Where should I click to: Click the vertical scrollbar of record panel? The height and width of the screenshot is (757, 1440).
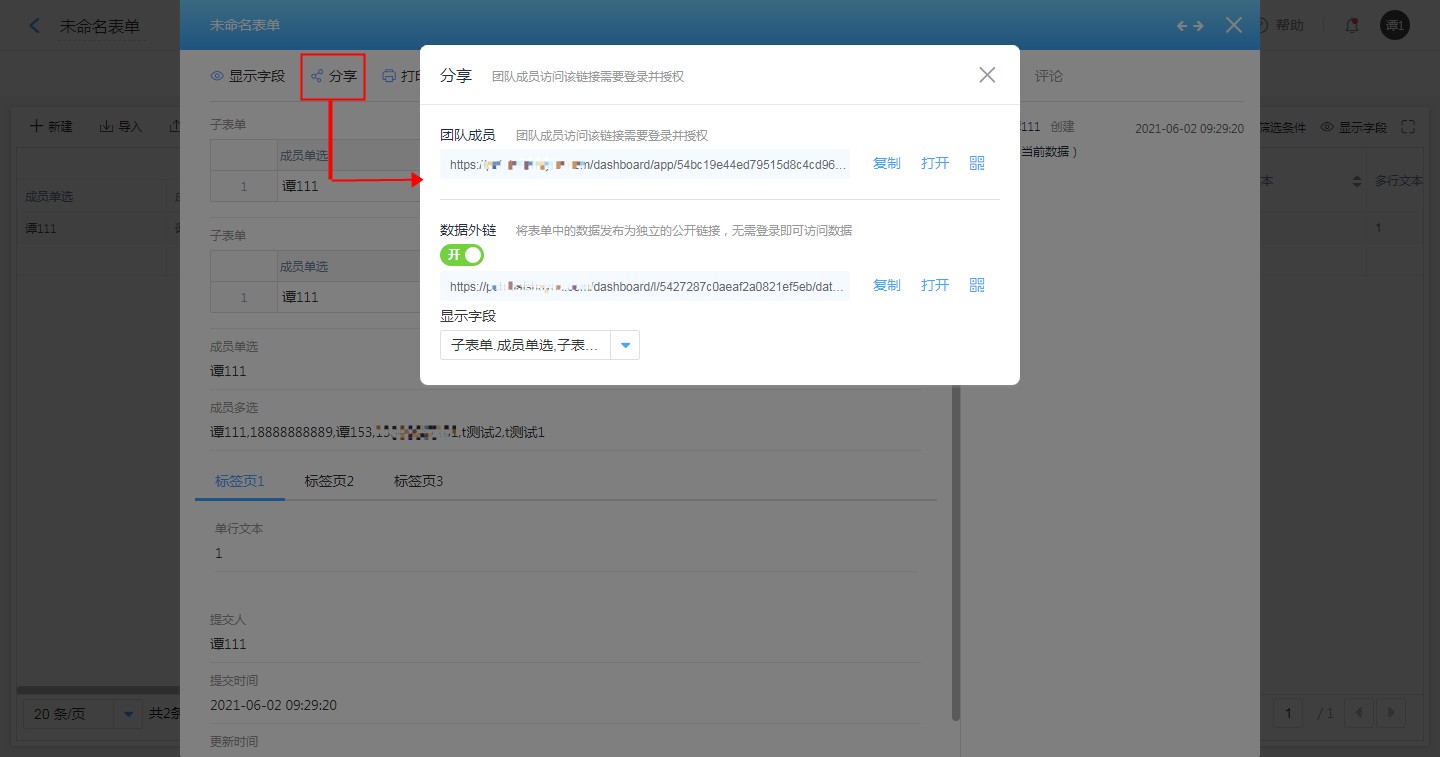tap(956, 550)
